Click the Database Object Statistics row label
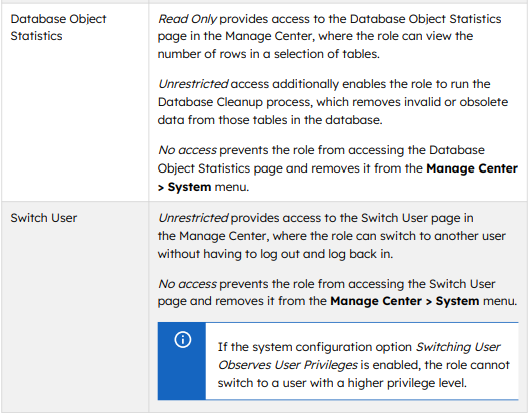 tap(58, 27)
